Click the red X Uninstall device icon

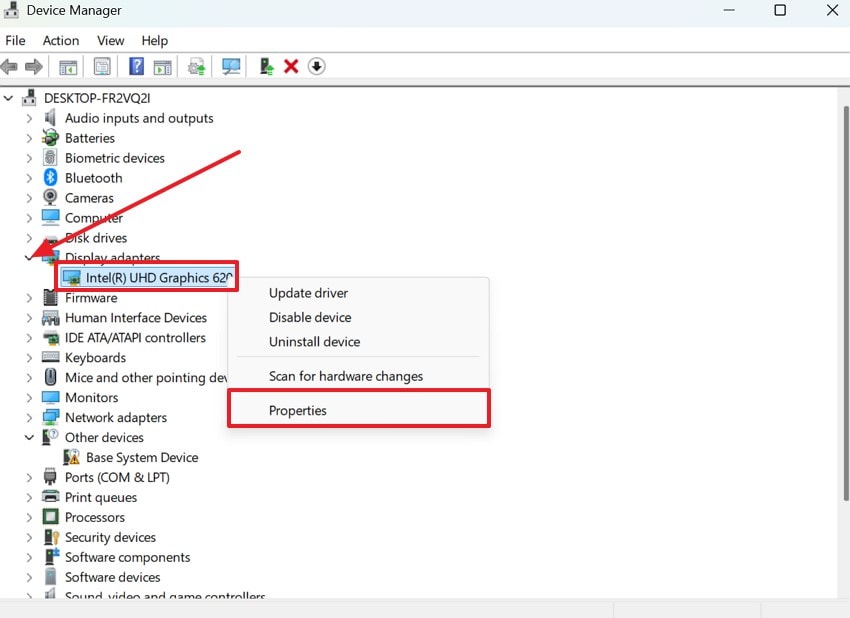[291, 67]
